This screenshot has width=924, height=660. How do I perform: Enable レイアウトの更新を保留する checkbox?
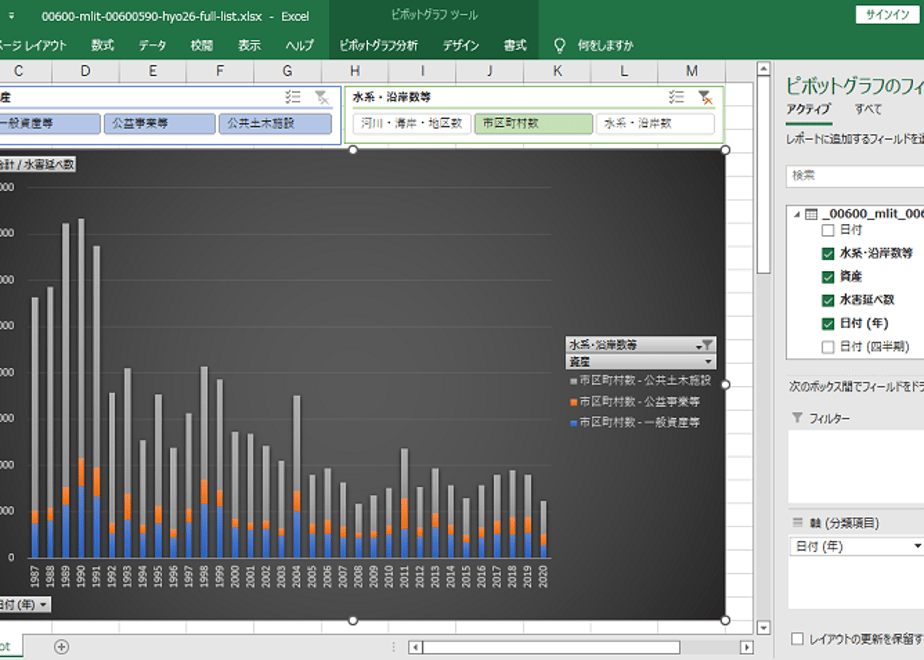[797, 638]
